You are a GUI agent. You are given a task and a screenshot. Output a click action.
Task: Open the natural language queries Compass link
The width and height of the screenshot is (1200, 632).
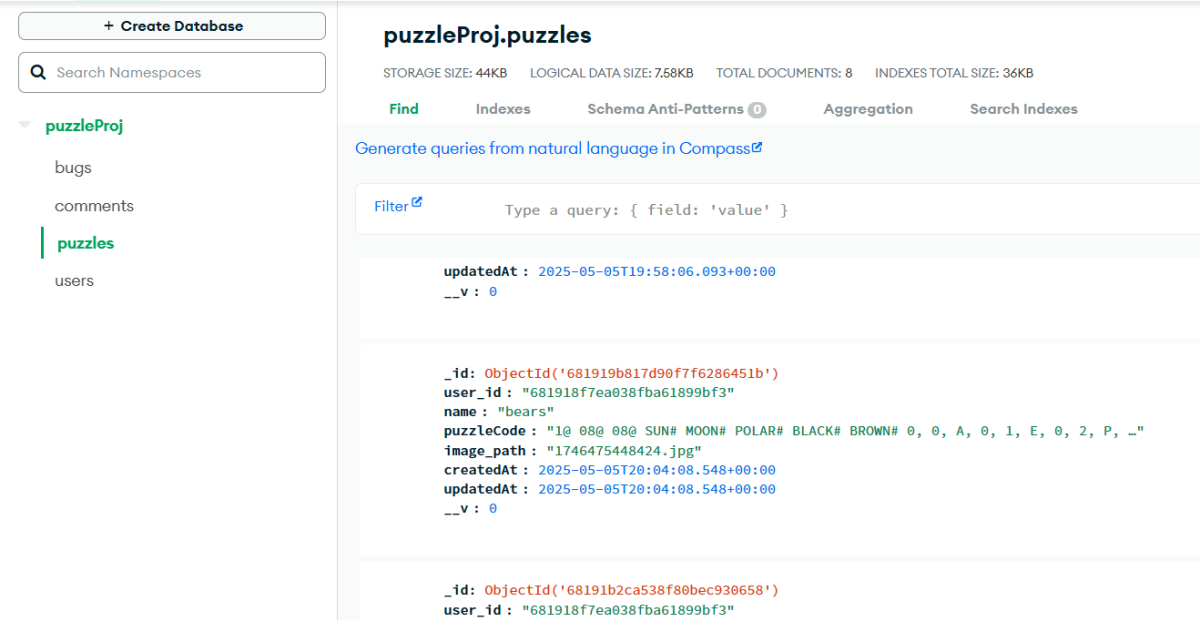click(x=550, y=147)
